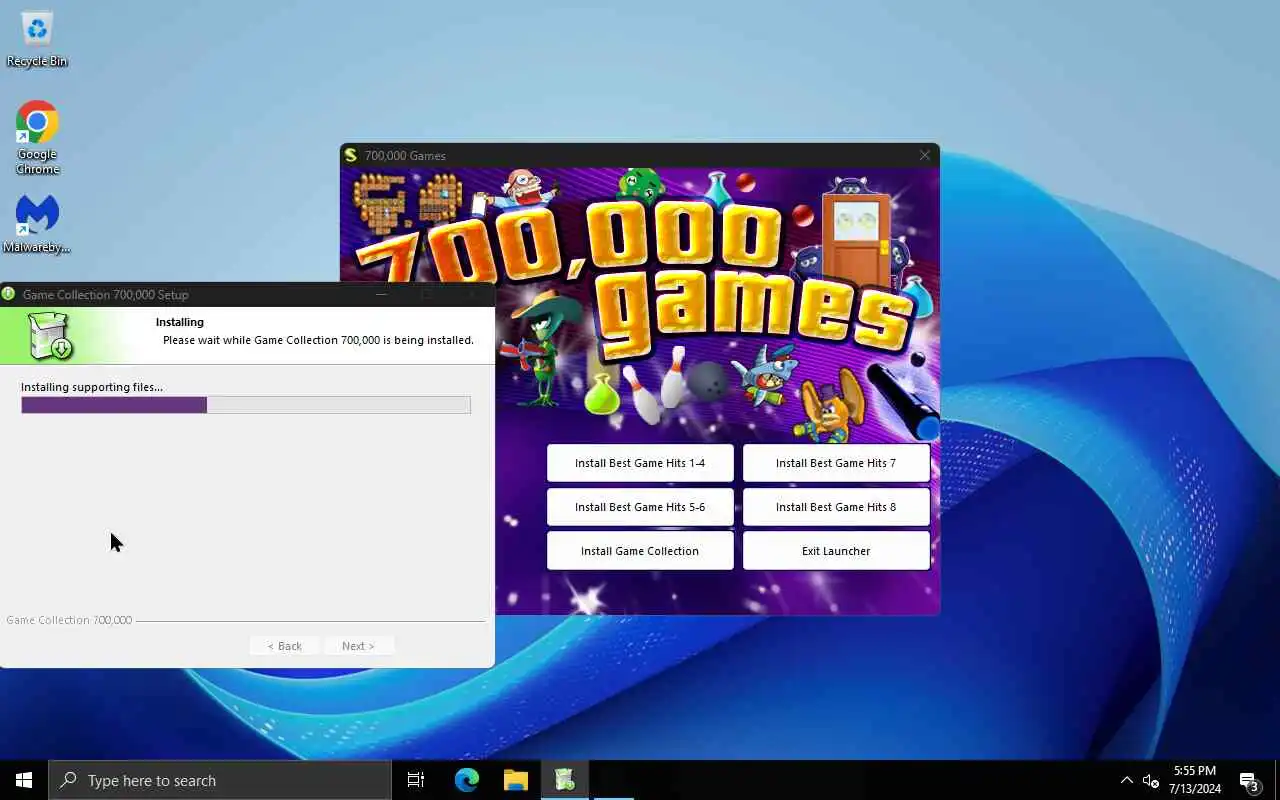
Task: Click the 700,000 Games title bar icon
Action: (x=350, y=155)
